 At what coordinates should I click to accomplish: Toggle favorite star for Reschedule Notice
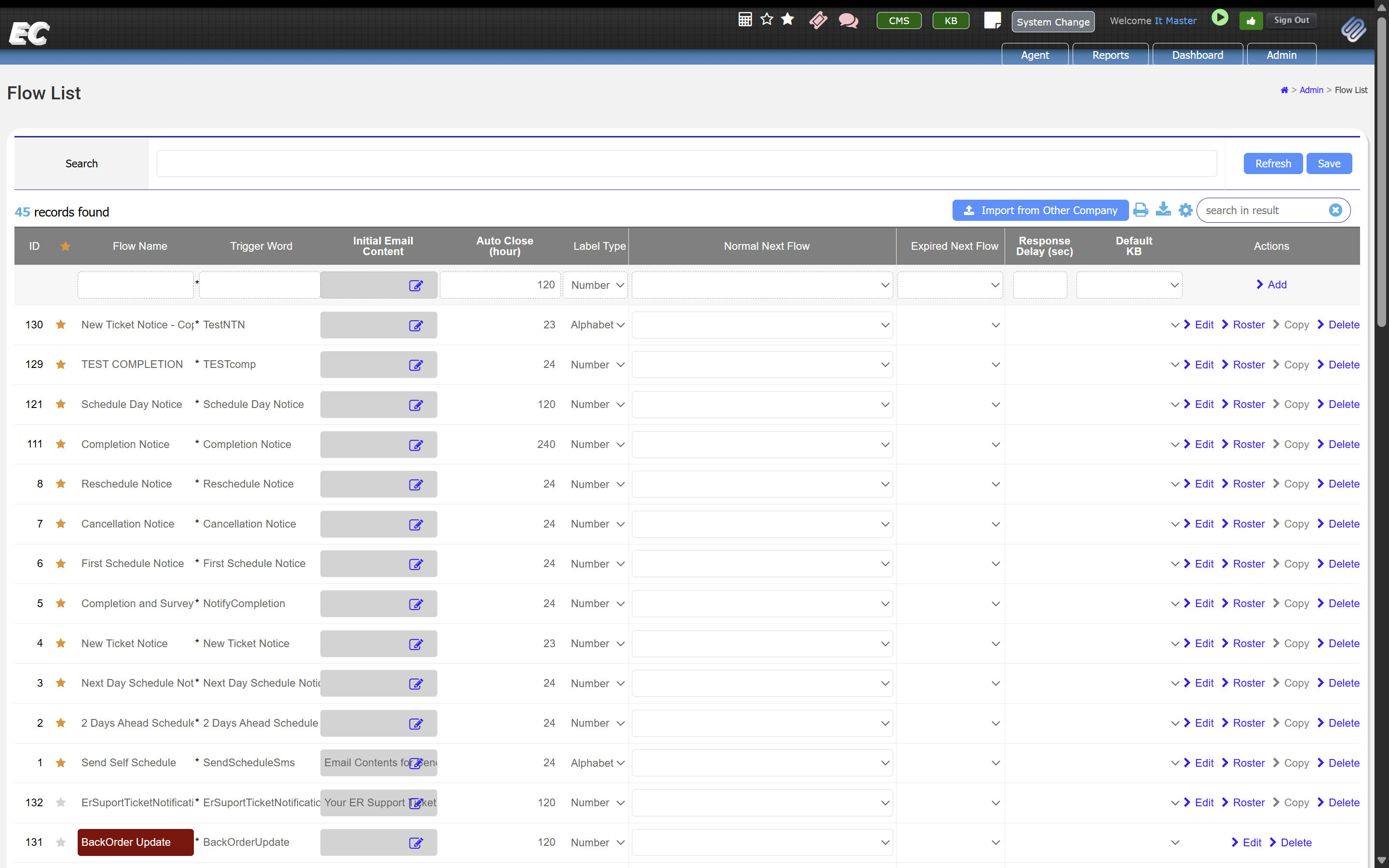click(x=61, y=484)
